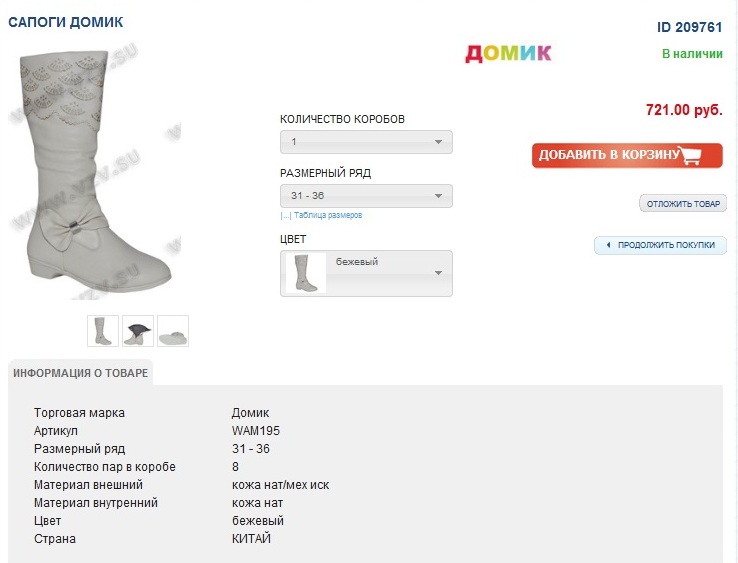
Task: Click the boot color preview in the ЦВЕТ selector
Action: pyautogui.click(x=306, y=273)
